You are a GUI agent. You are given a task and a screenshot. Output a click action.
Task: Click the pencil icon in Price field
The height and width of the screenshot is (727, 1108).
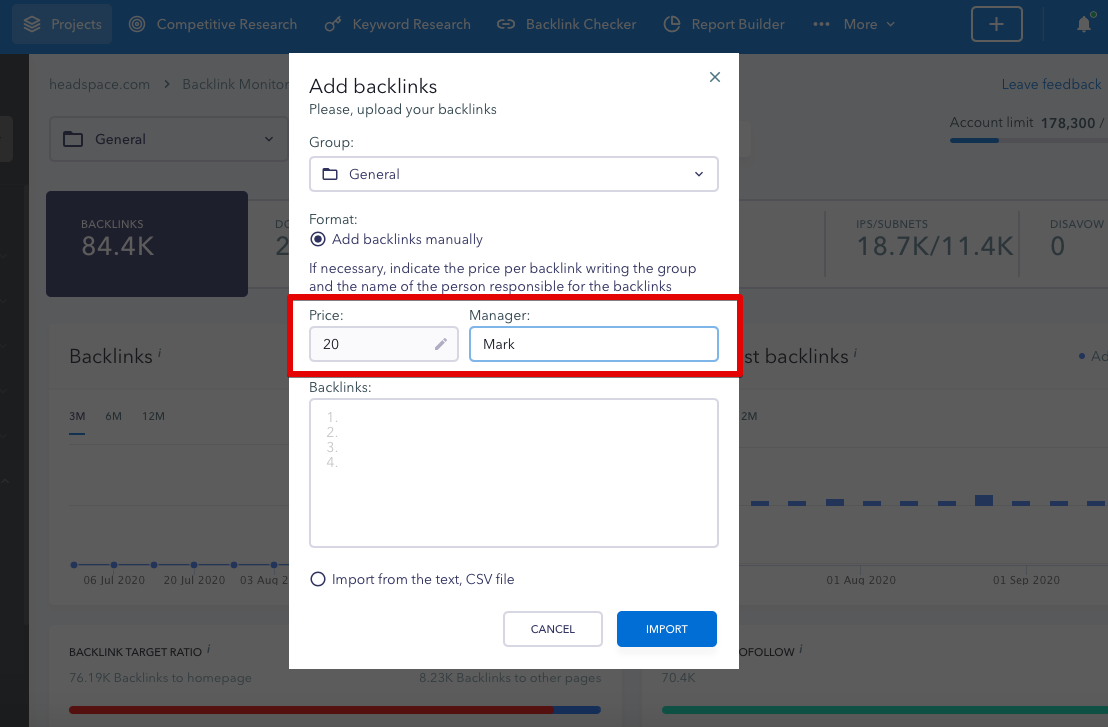coord(441,344)
